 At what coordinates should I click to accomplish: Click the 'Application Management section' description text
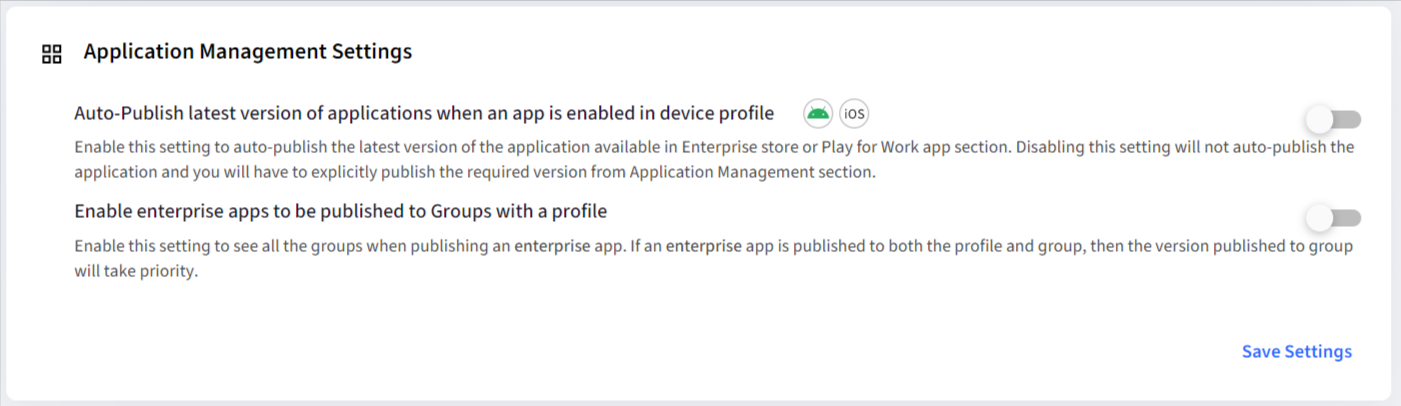click(753, 172)
